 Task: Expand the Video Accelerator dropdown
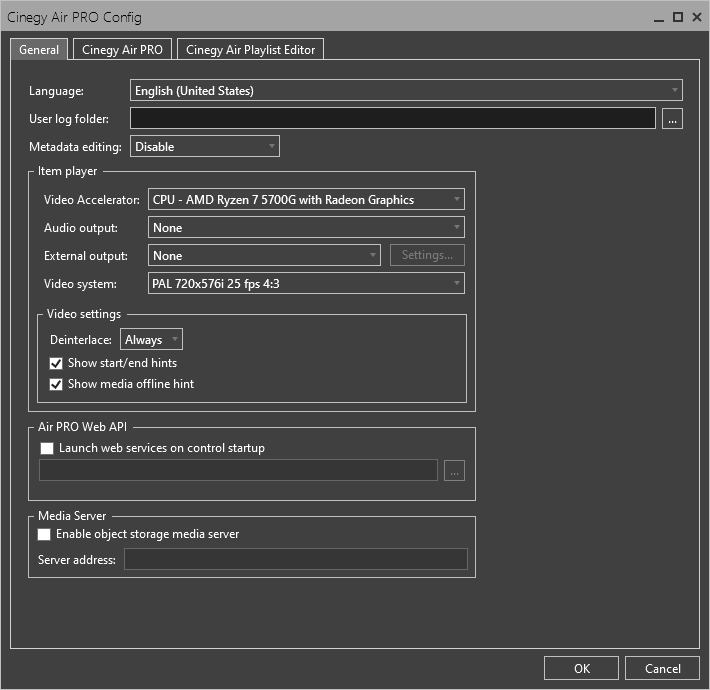(x=306, y=199)
